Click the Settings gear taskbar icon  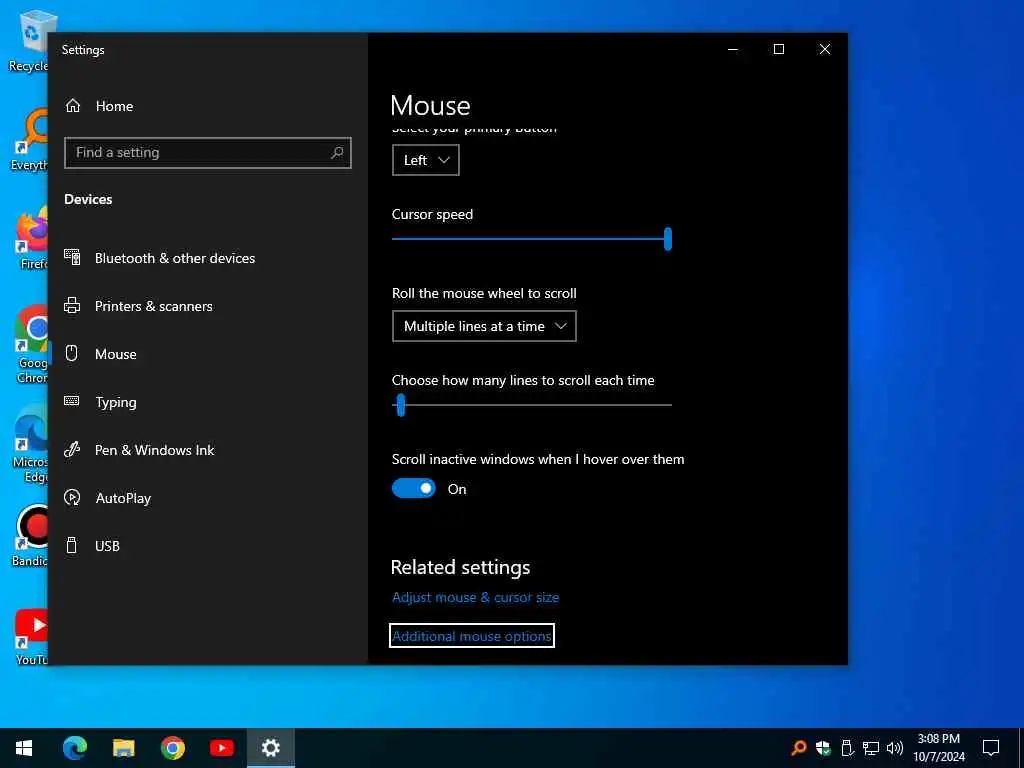pos(270,748)
